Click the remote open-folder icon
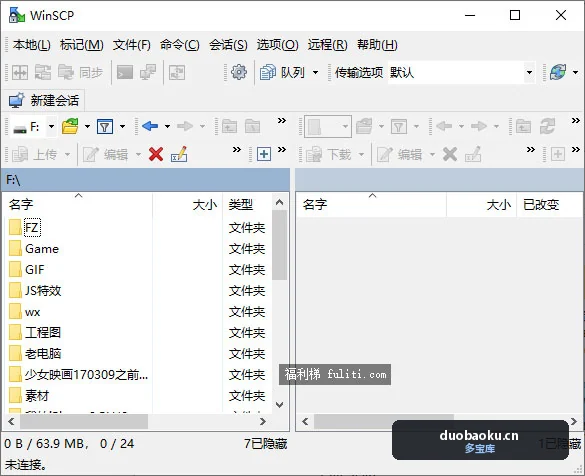 [x=364, y=126]
